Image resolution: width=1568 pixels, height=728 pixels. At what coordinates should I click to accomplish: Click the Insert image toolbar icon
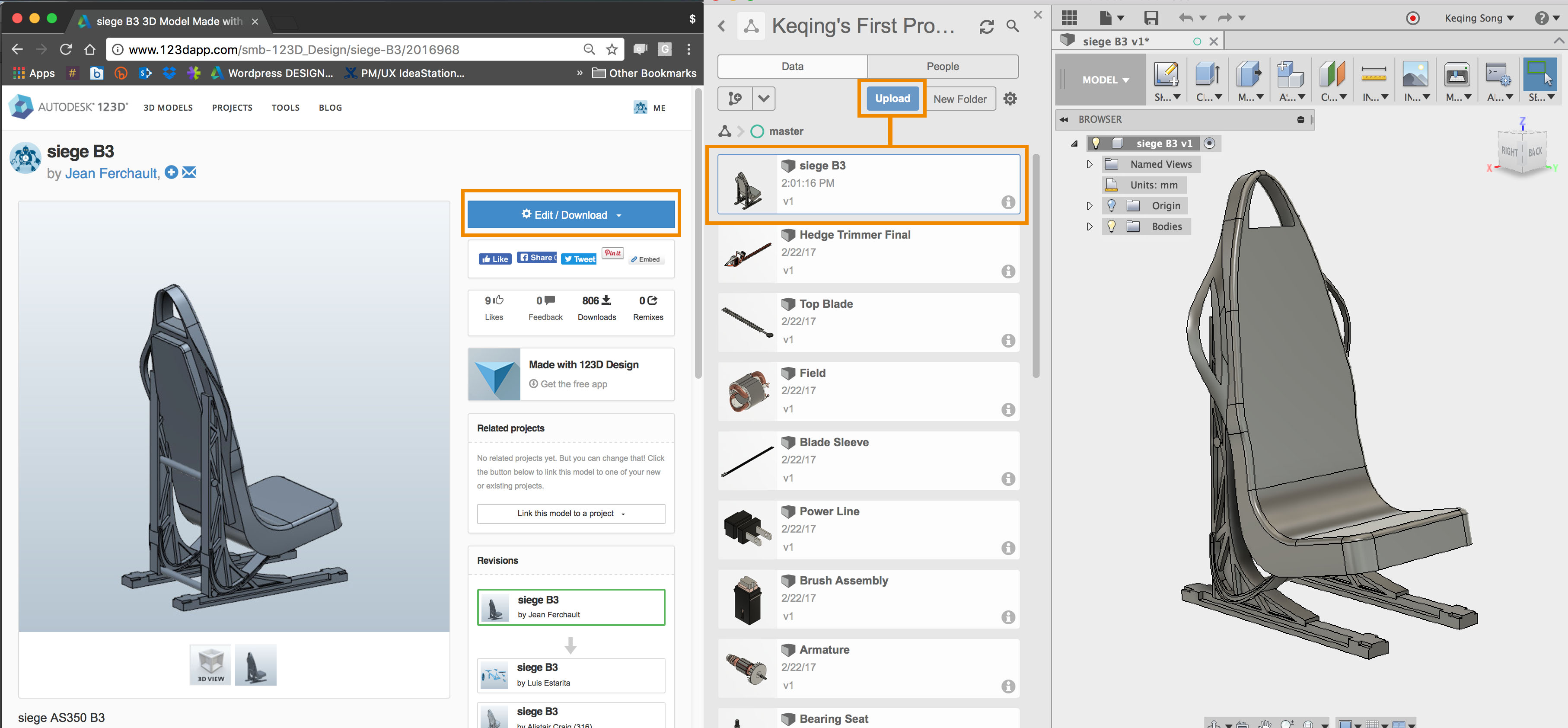(x=1415, y=76)
